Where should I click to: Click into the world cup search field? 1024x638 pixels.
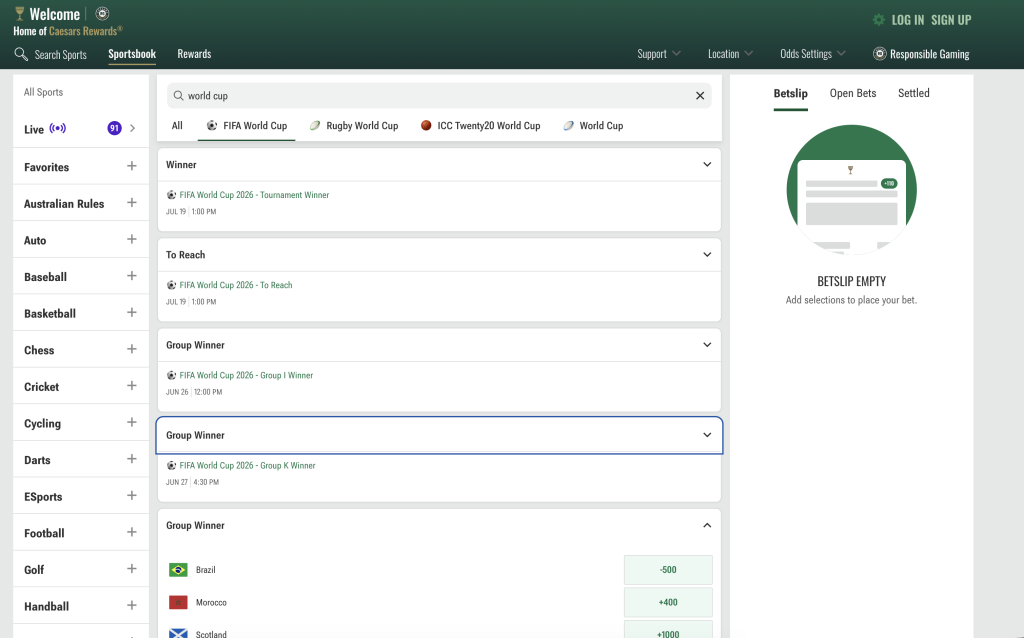(x=439, y=95)
